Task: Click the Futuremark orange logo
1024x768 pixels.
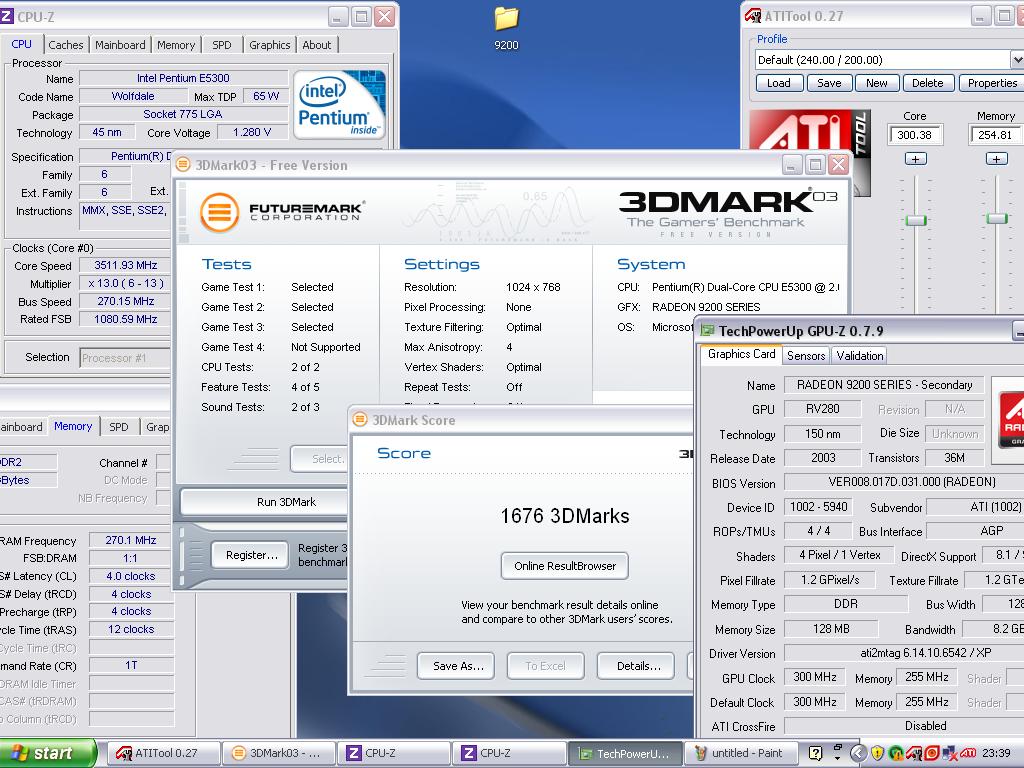Action: [219, 212]
